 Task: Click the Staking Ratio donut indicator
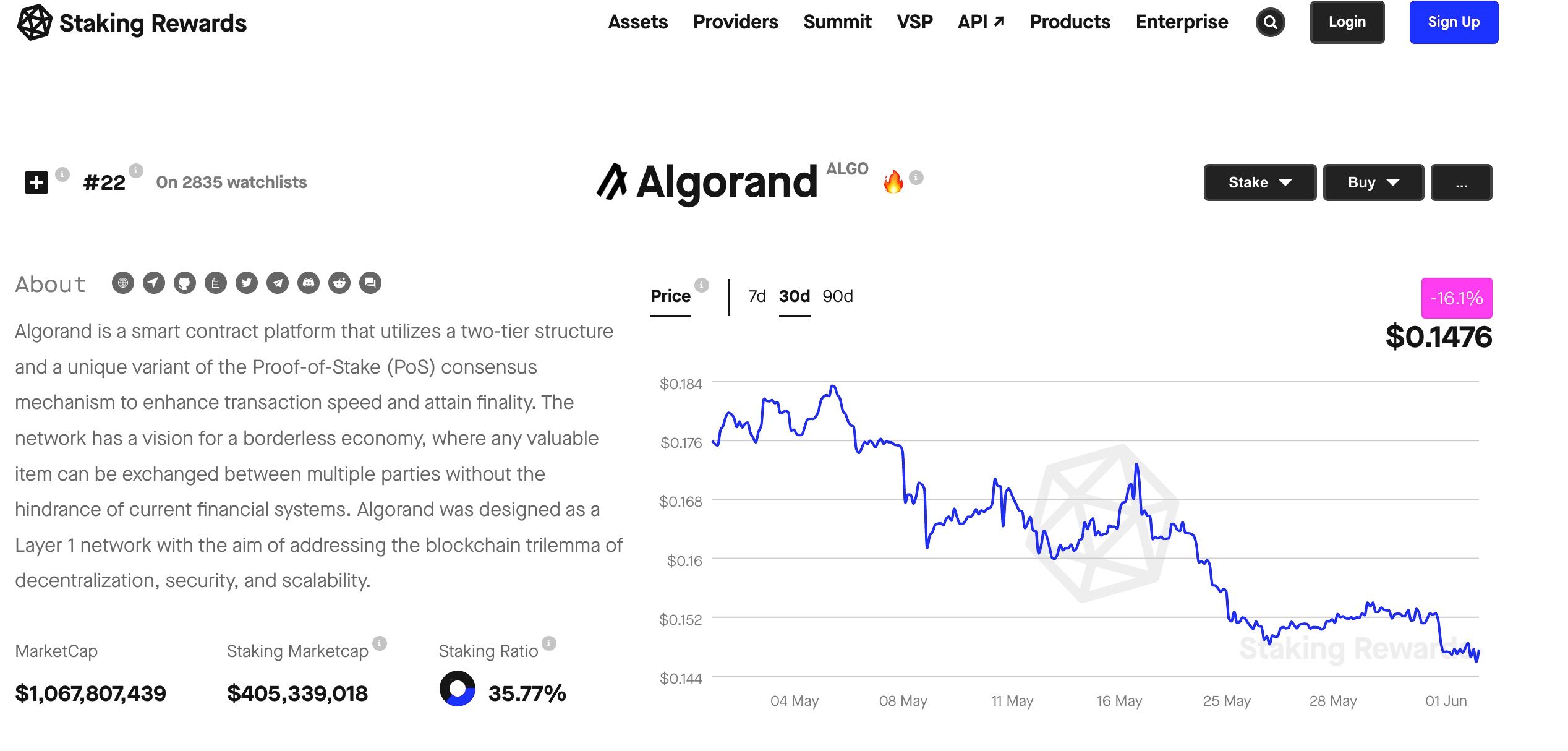pyautogui.click(x=458, y=689)
